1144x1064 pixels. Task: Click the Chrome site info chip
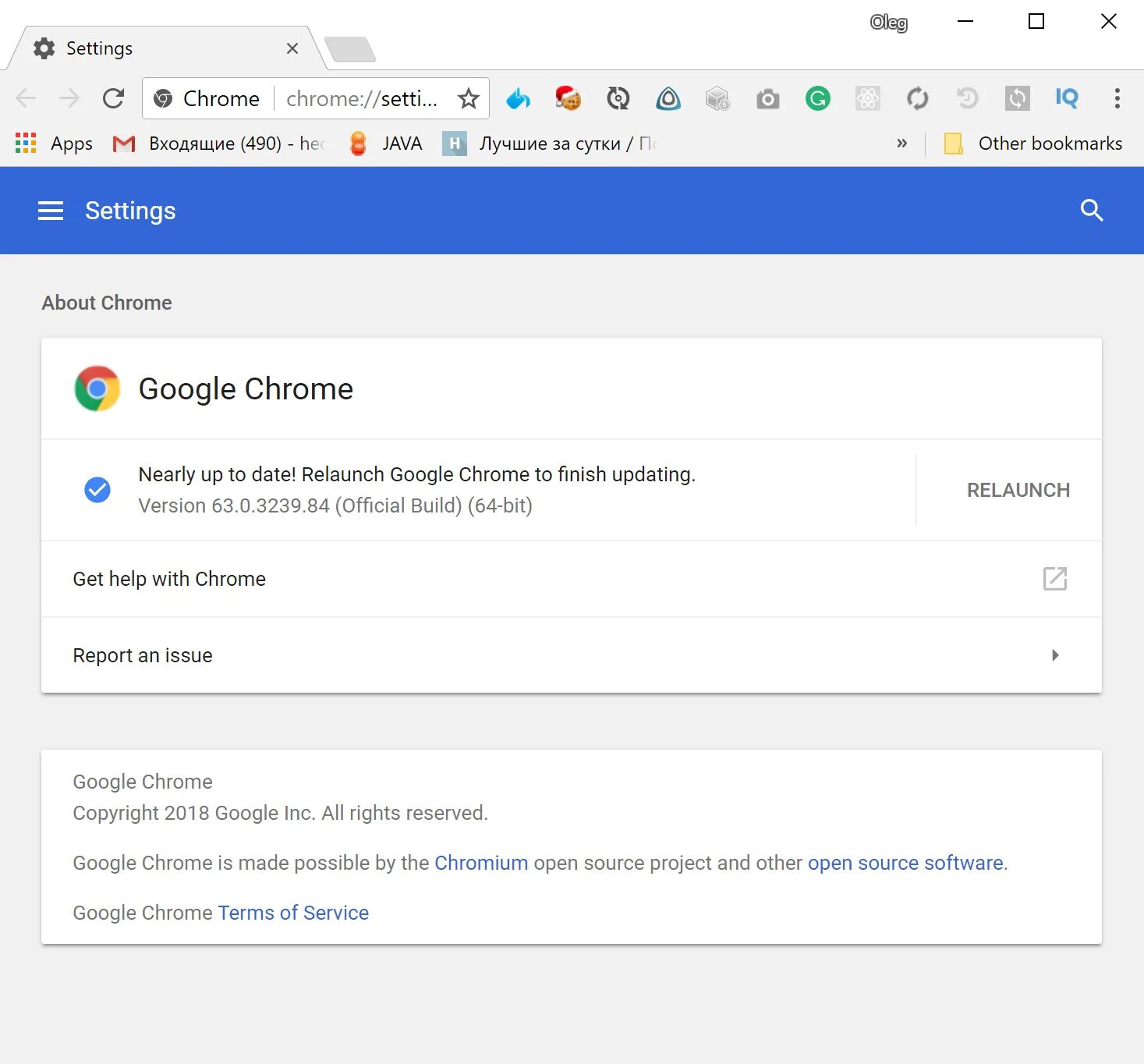(x=207, y=98)
